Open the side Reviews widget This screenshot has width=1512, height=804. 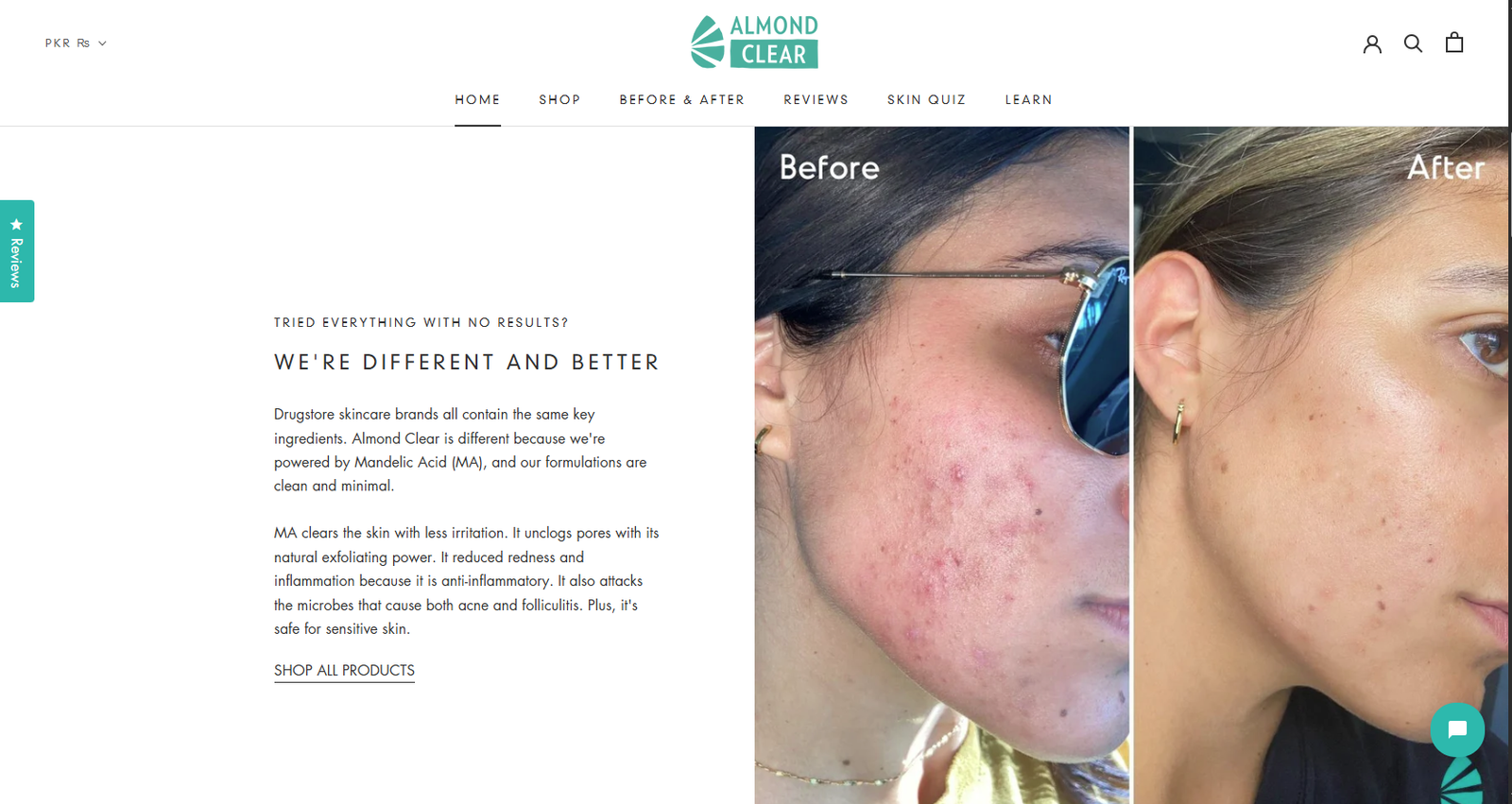coord(17,251)
